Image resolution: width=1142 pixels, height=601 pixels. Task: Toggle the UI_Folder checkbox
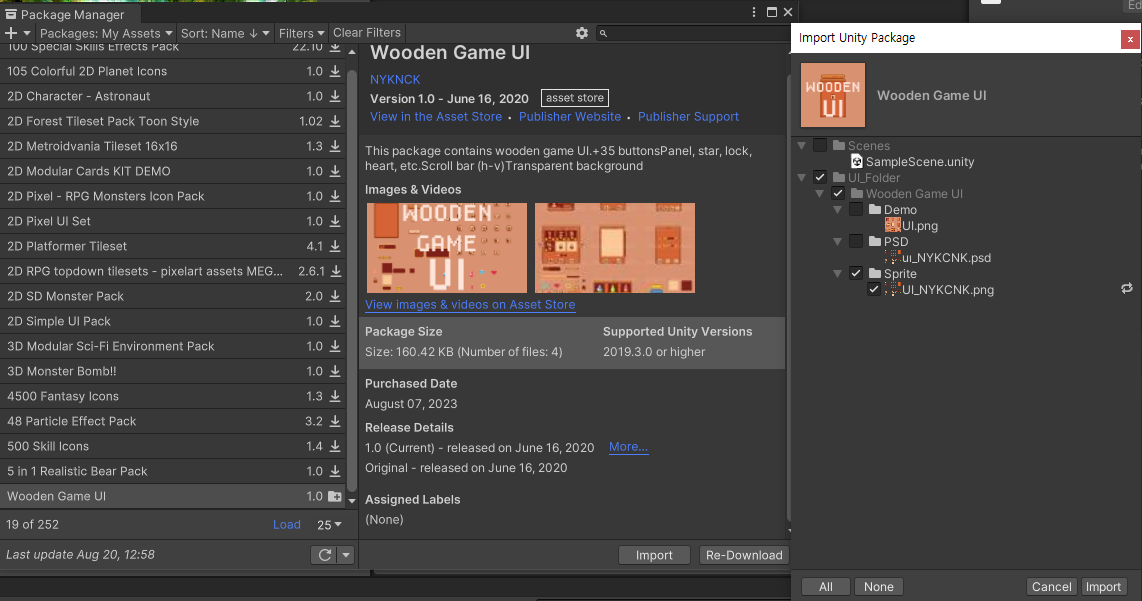pyautogui.click(x=820, y=177)
